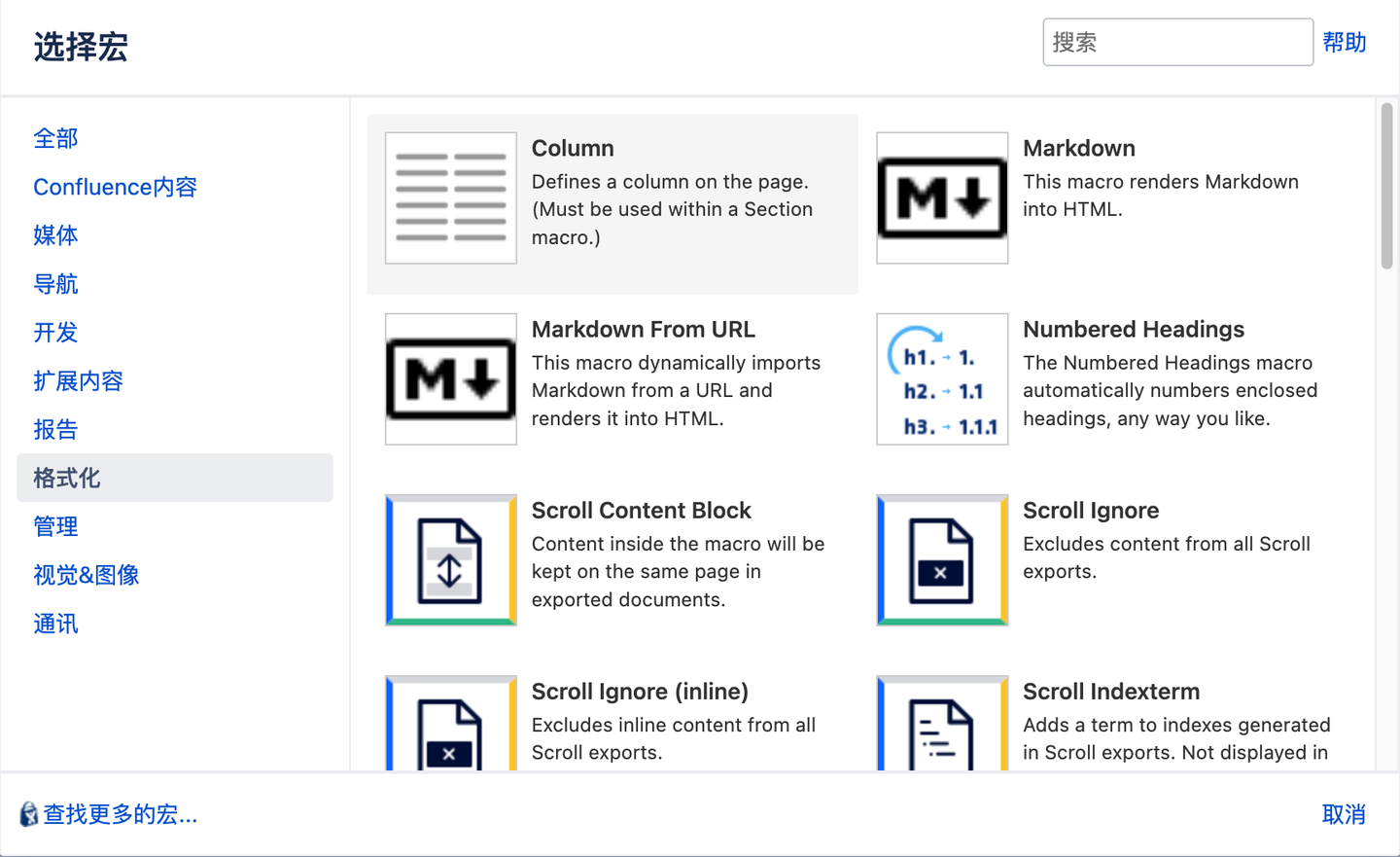Click the Scroll Indexterm macro icon
Image resolution: width=1400 pixels, height=857 pixels.
click(941, 725)
